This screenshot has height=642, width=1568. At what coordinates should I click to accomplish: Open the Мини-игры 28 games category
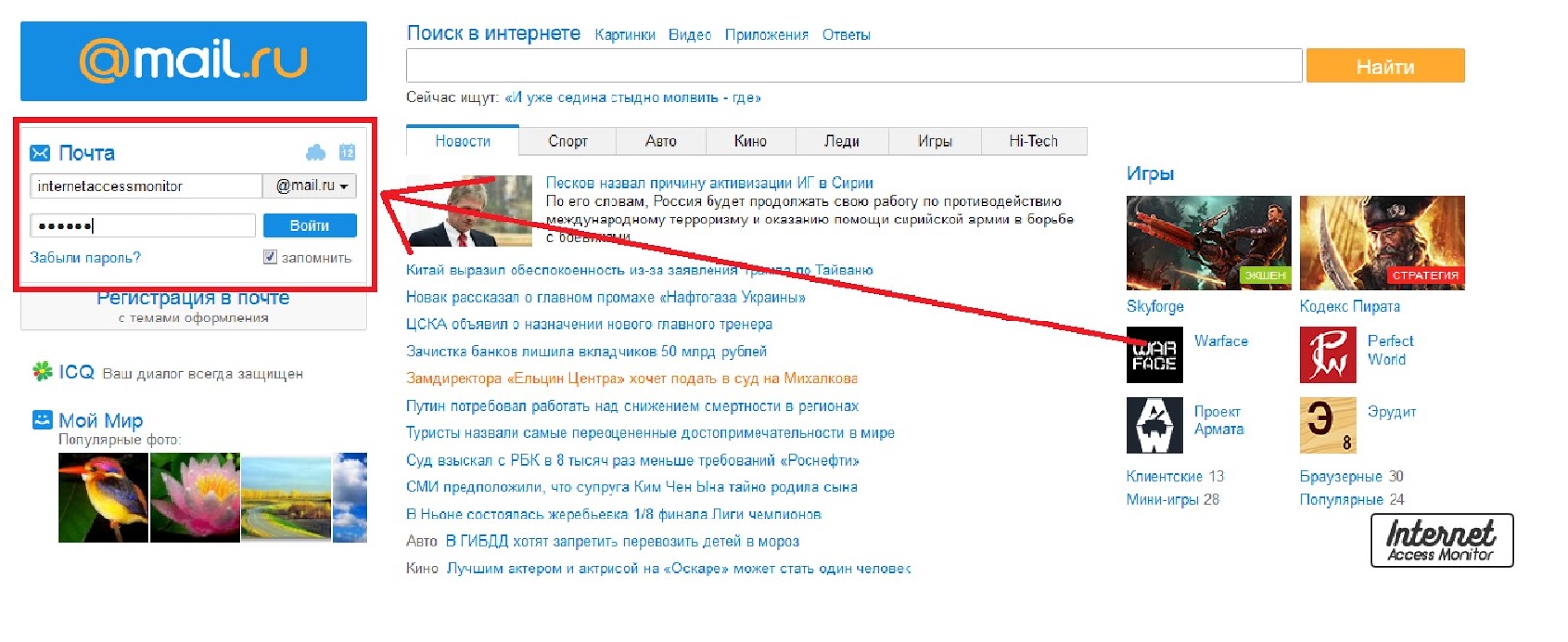pyautogui.click(x=1173, y=499)
